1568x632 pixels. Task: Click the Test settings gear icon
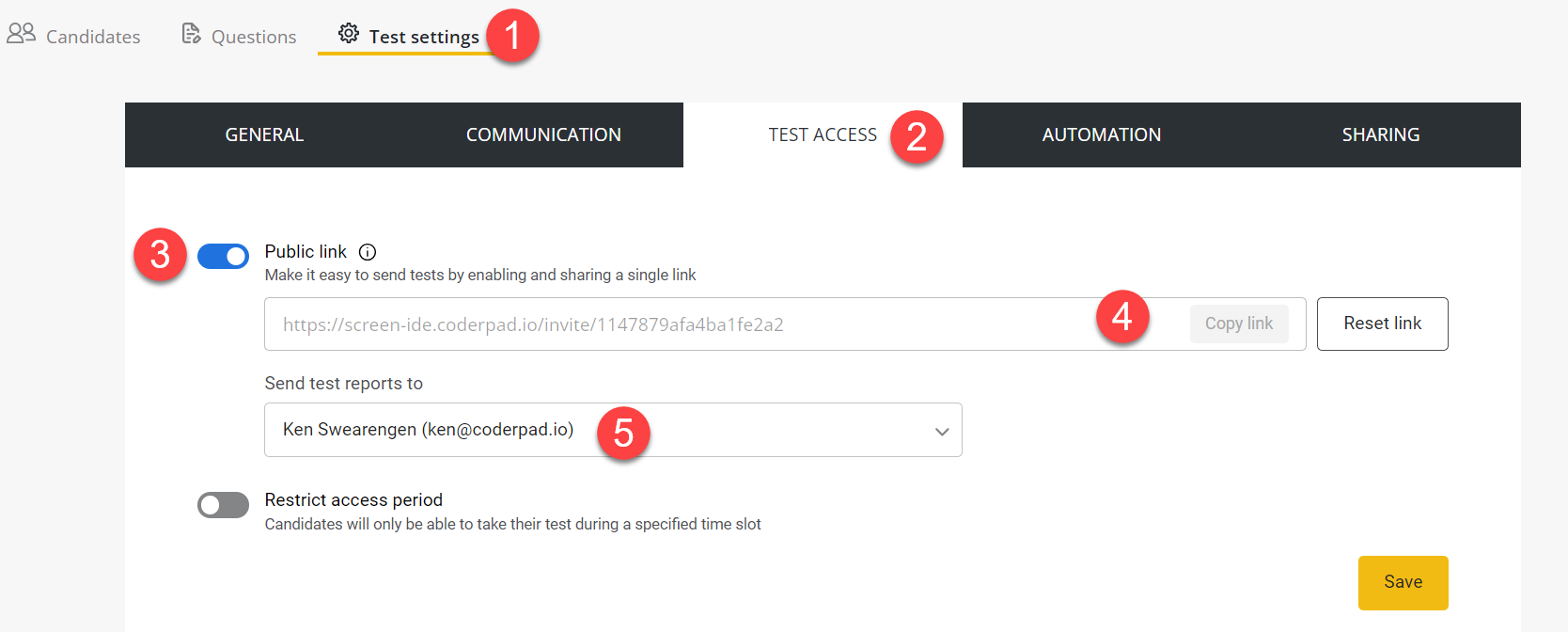[349, 34]
